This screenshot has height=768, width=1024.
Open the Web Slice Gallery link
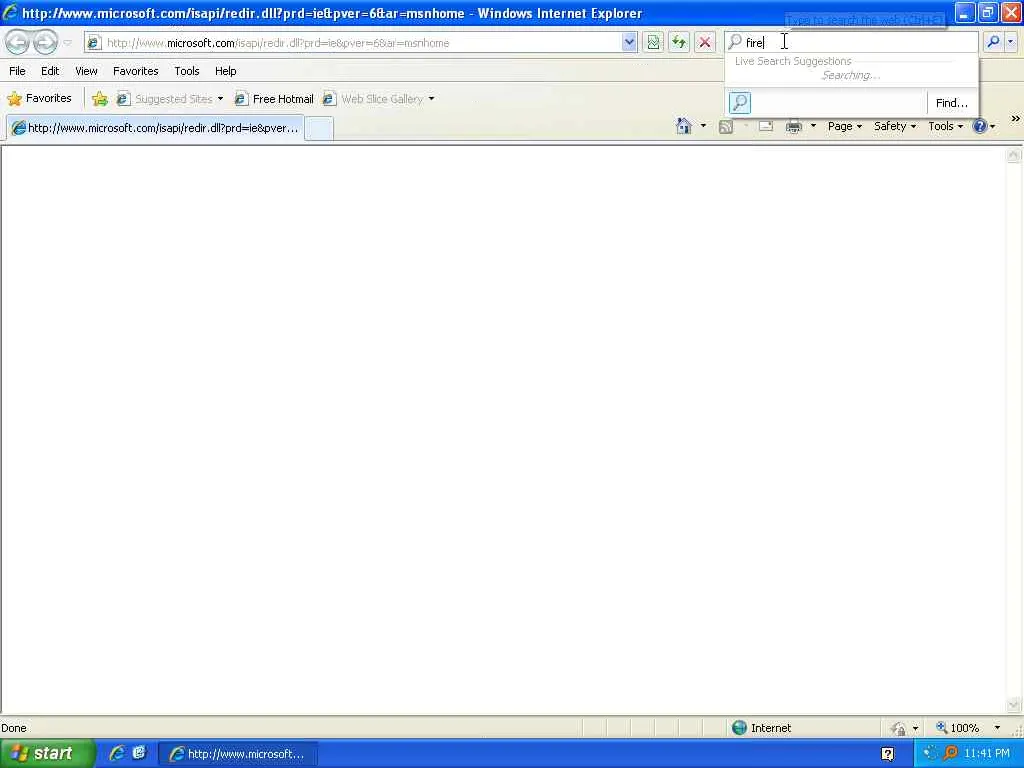tap(373, 99)
